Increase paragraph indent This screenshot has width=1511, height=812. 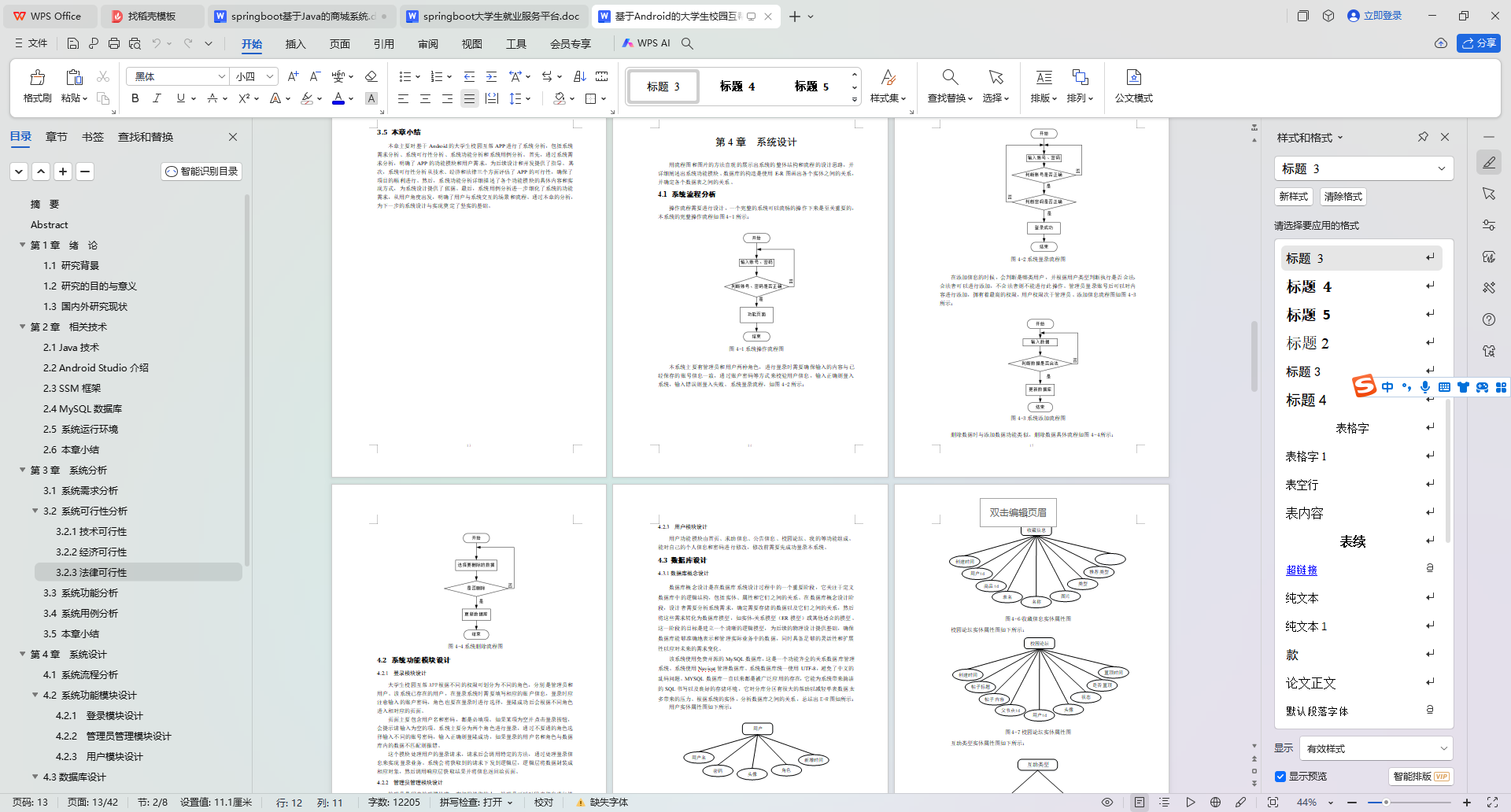(491, 76)
